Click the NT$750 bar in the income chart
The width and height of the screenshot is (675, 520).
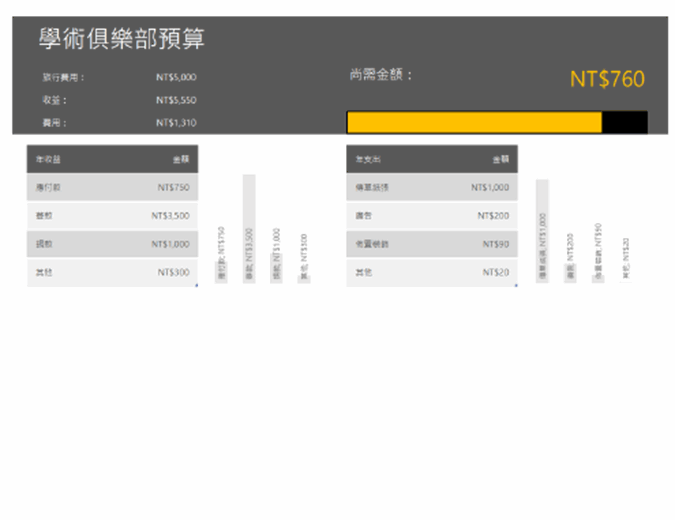(x=221, y=268)
